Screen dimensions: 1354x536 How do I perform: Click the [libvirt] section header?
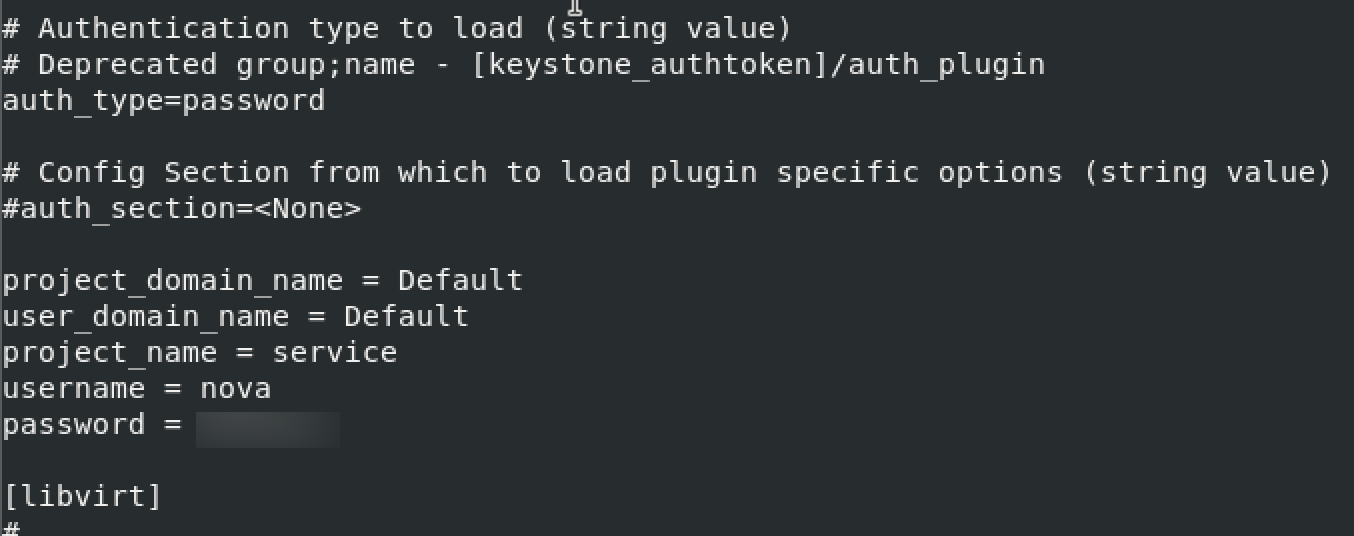(83, 496)
